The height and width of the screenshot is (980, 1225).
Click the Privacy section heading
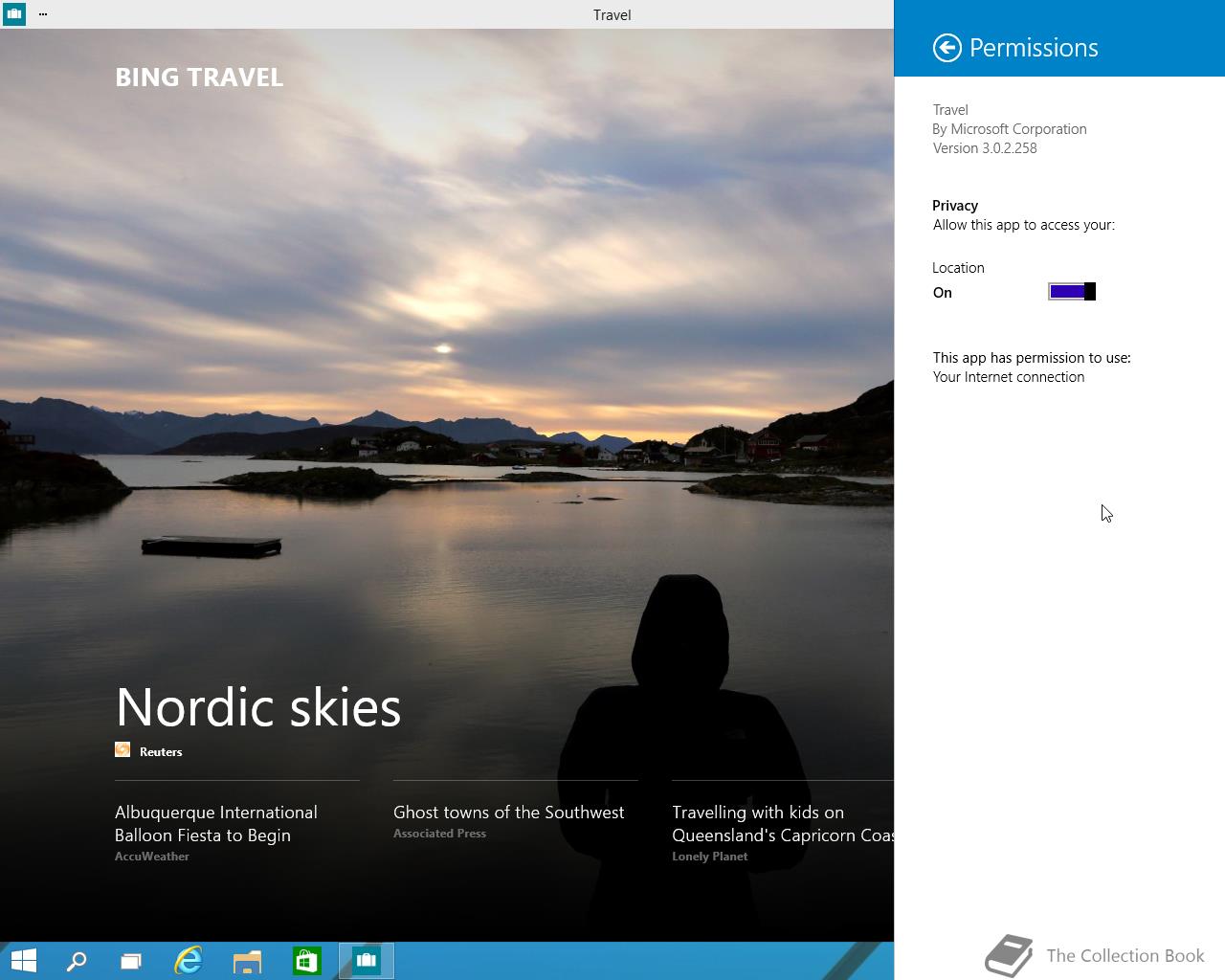pos(955,206)
